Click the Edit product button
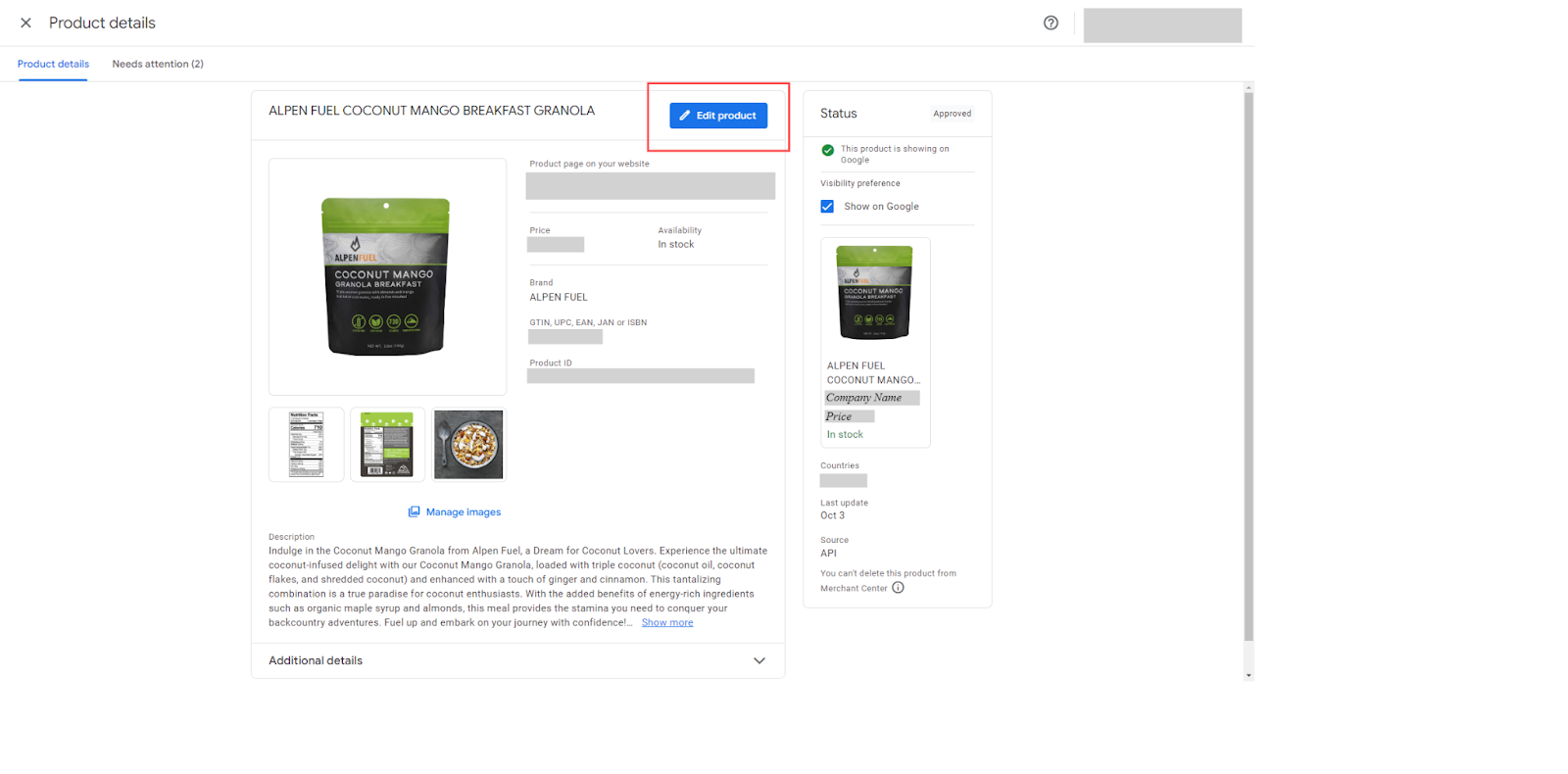1568x774 pixels. coord(718,116)
